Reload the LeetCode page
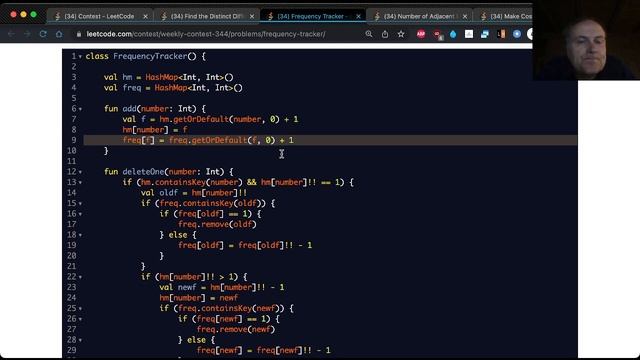The image size is (640, 360). coord(43,34)
